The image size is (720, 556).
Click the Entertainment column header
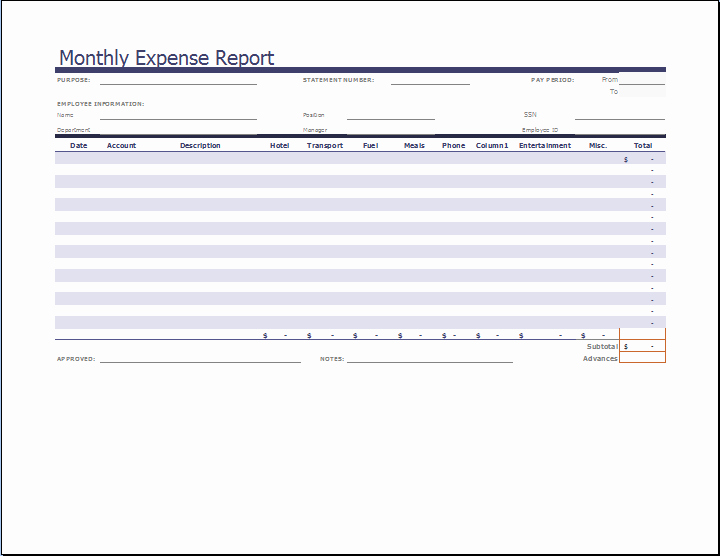tap(545, 146)
